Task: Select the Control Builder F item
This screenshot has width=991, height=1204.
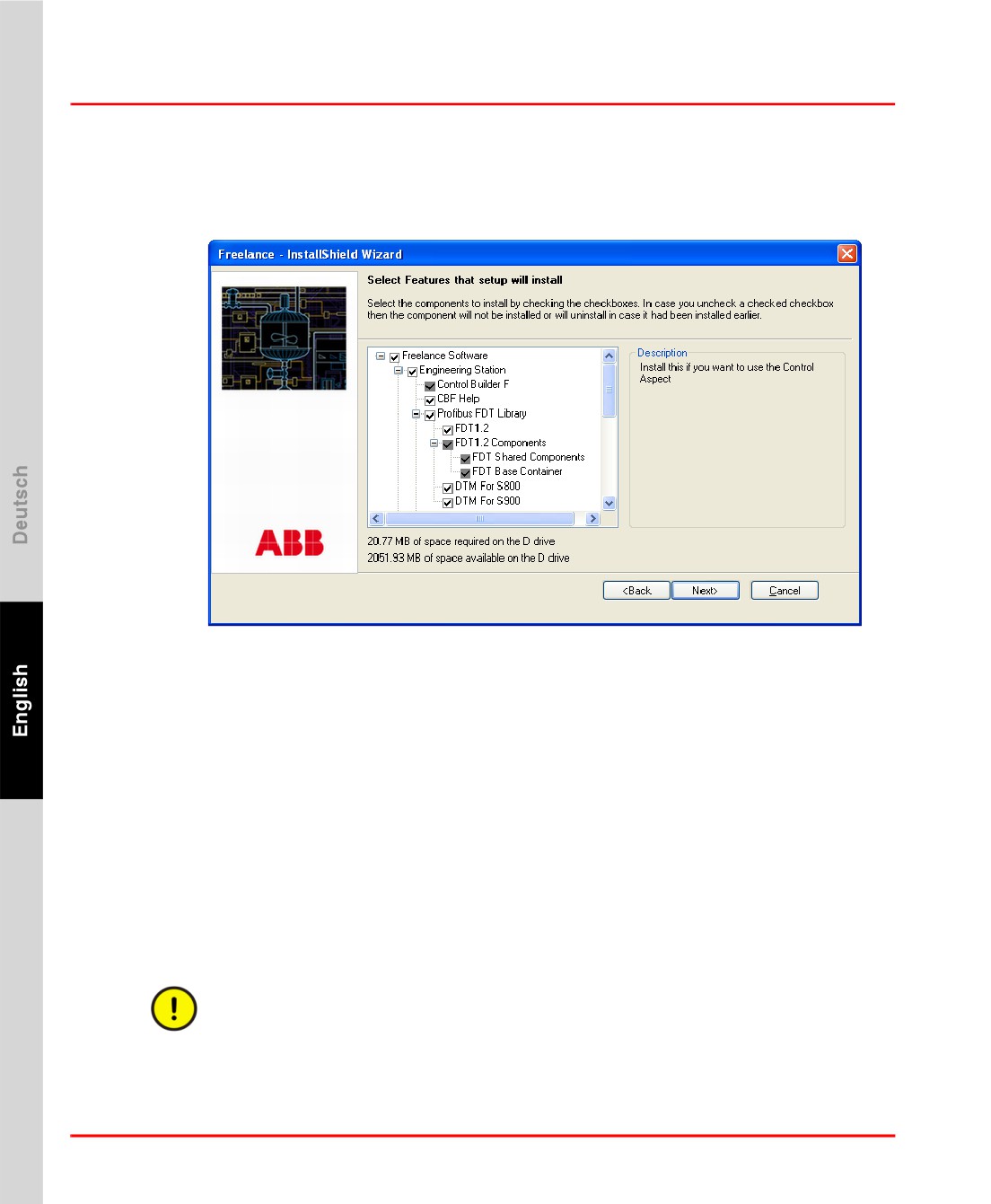Action: 473,384
